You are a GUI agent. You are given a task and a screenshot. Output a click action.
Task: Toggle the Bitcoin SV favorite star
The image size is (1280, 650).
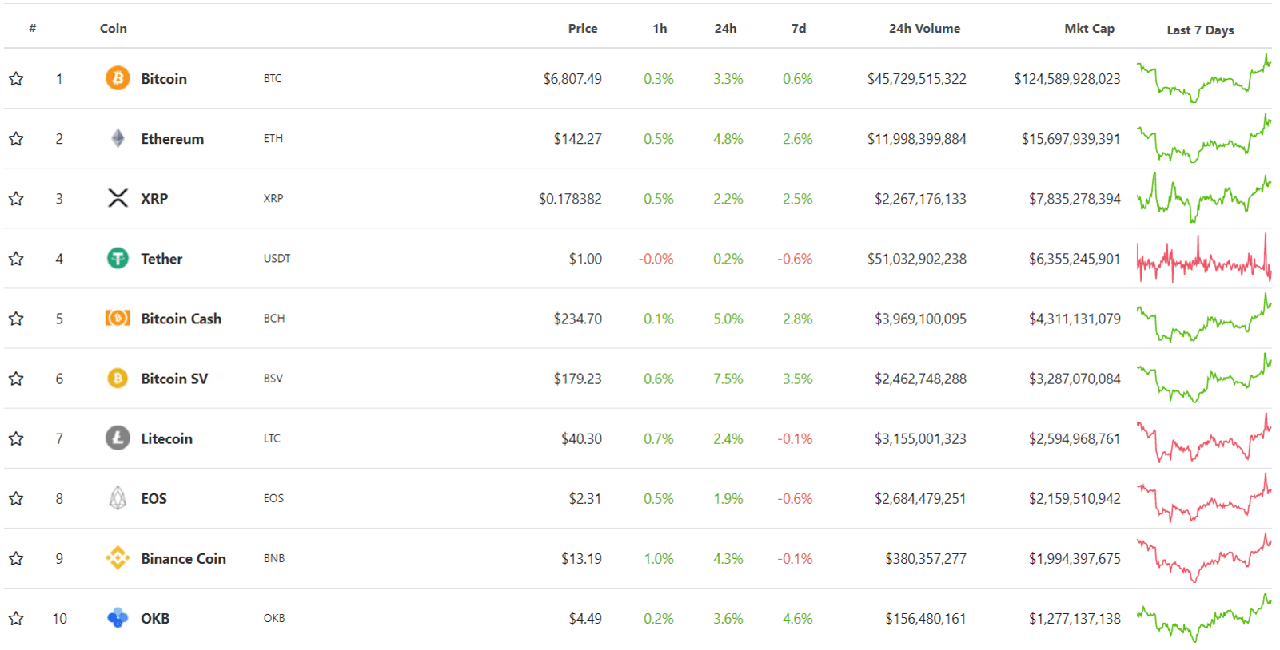(x=16, y=379)
